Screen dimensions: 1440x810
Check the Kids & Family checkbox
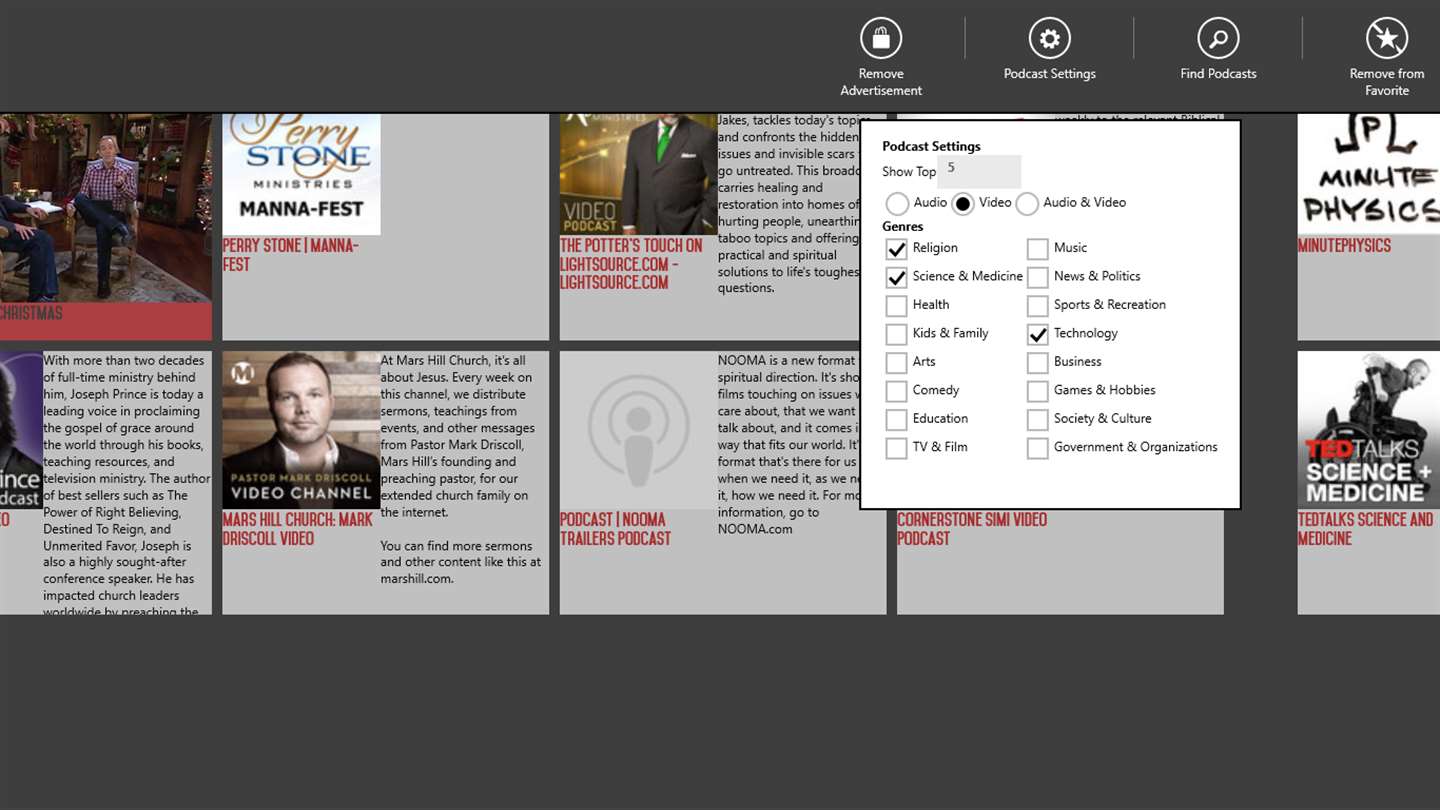[x=896, y=334]
